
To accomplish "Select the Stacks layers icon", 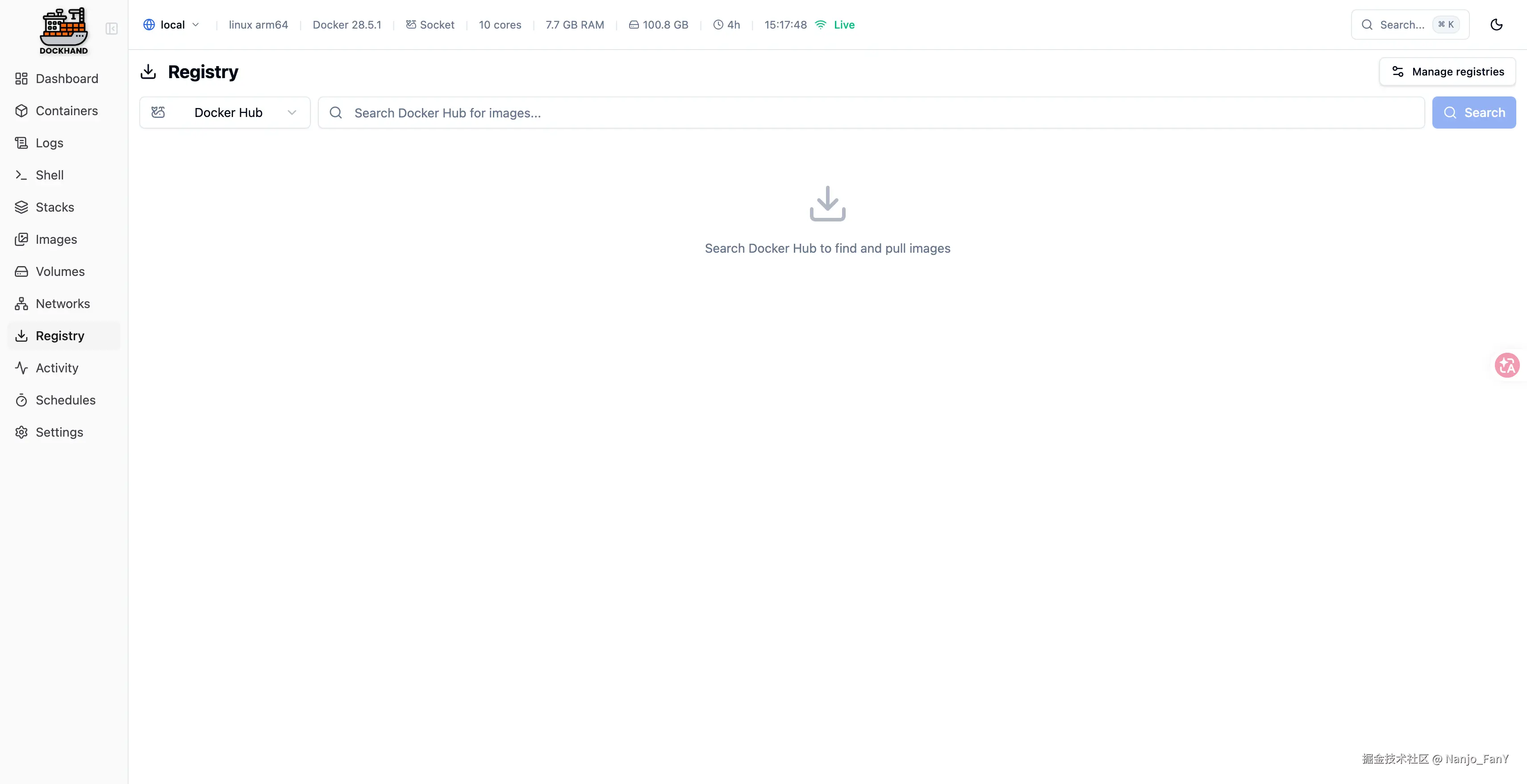I will tap(22, 208).
